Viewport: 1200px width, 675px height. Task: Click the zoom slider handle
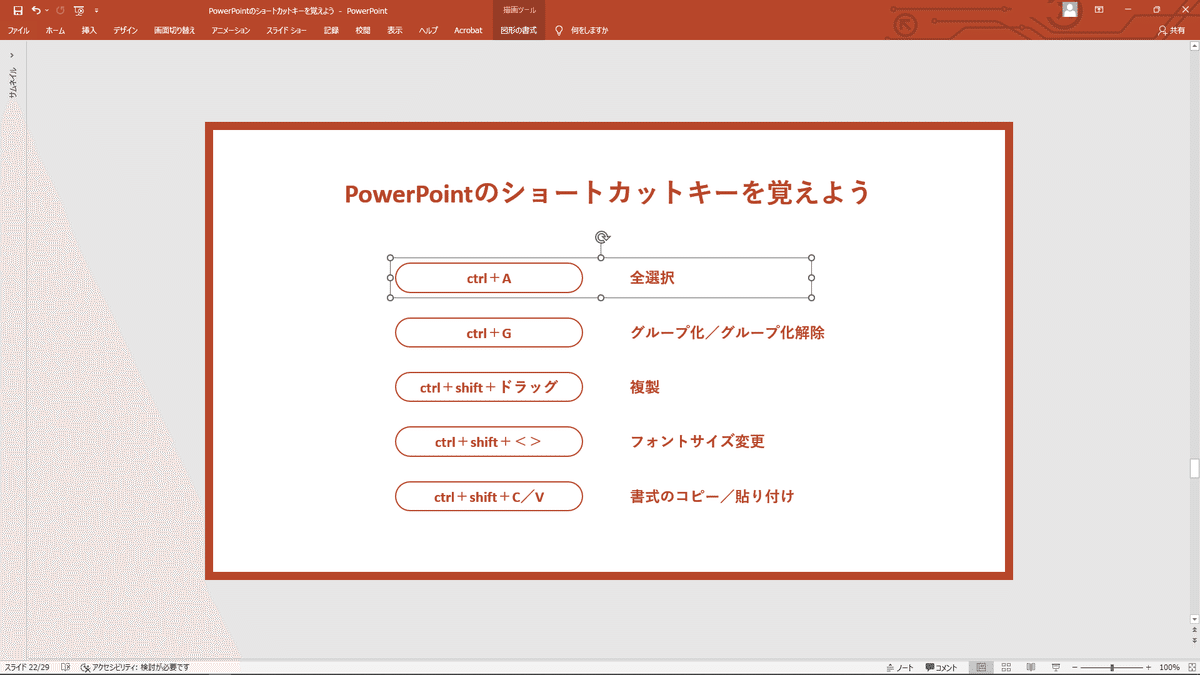tap(1113, 667)
